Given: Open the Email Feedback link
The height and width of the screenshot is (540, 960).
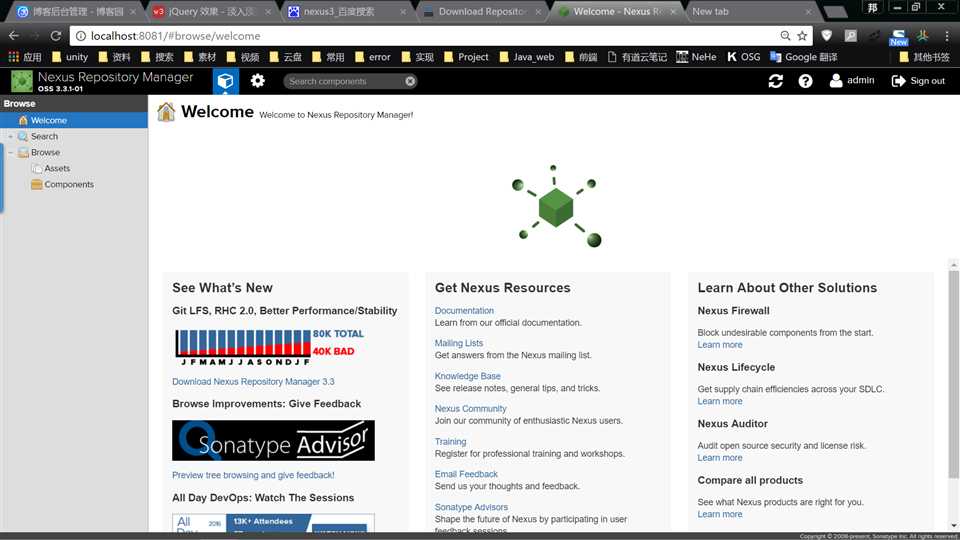Looking at the screenshot, I should 466,474.
